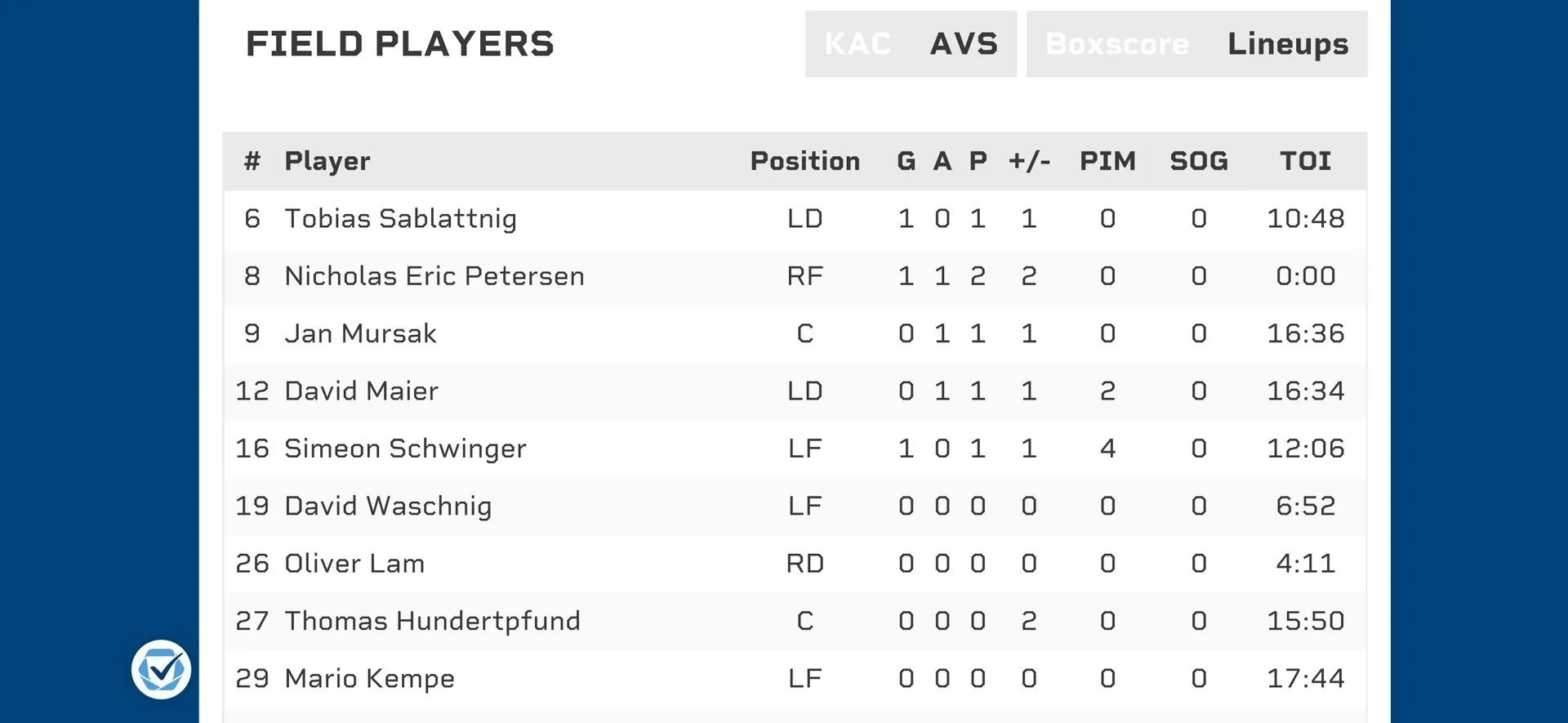Screen dimensions: 1568x723
Task: Sort by plus/minus column header
Action: (x=1029, y=161)
